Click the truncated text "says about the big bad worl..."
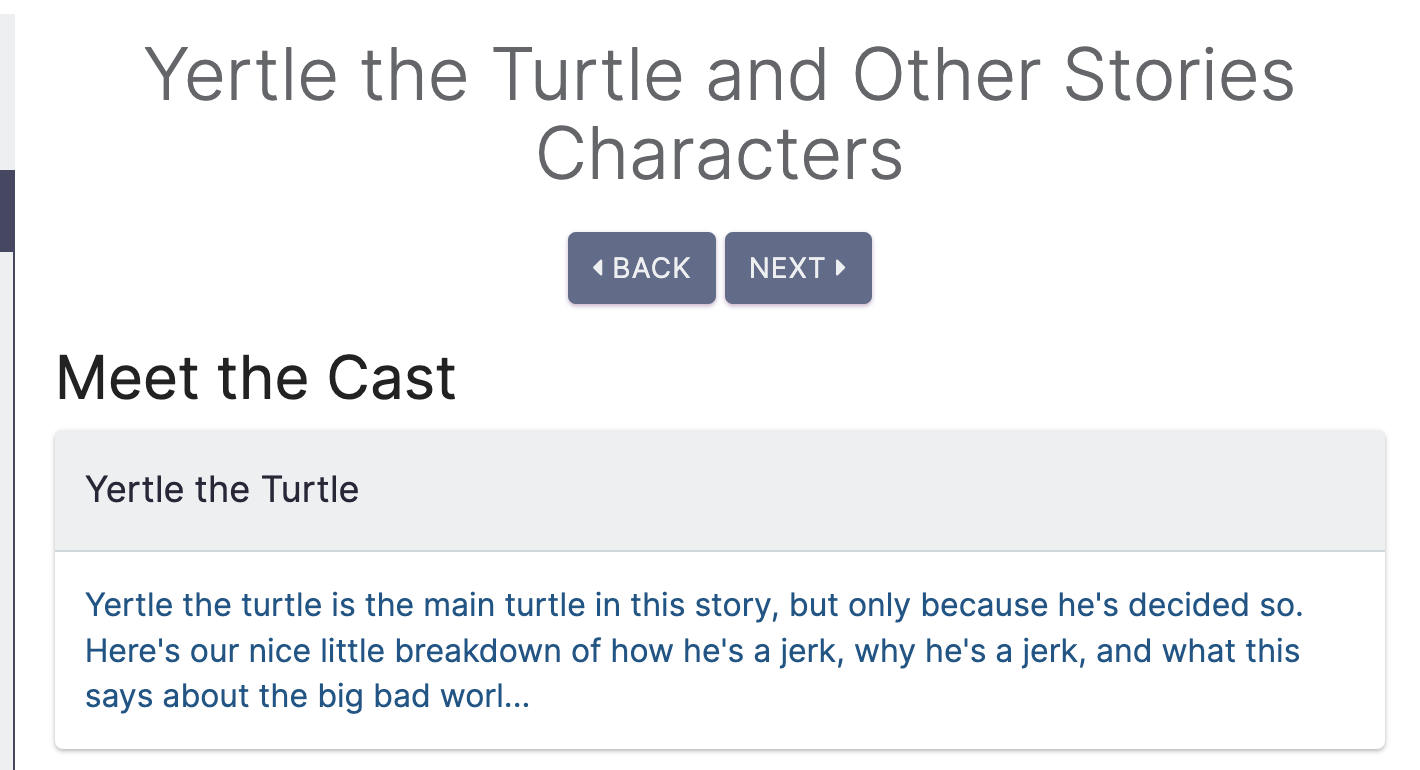The image size is (1420, 770). 307,696
